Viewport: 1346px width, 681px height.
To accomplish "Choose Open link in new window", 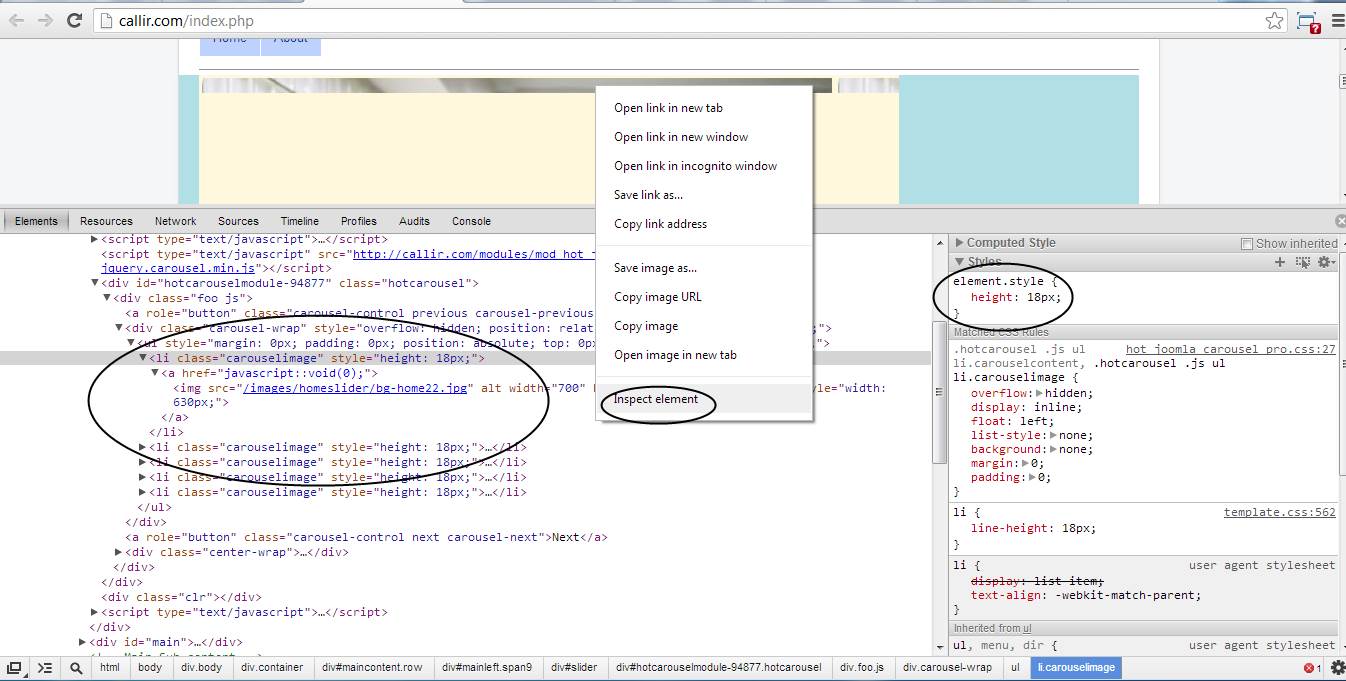I will (x=704, y=137).
